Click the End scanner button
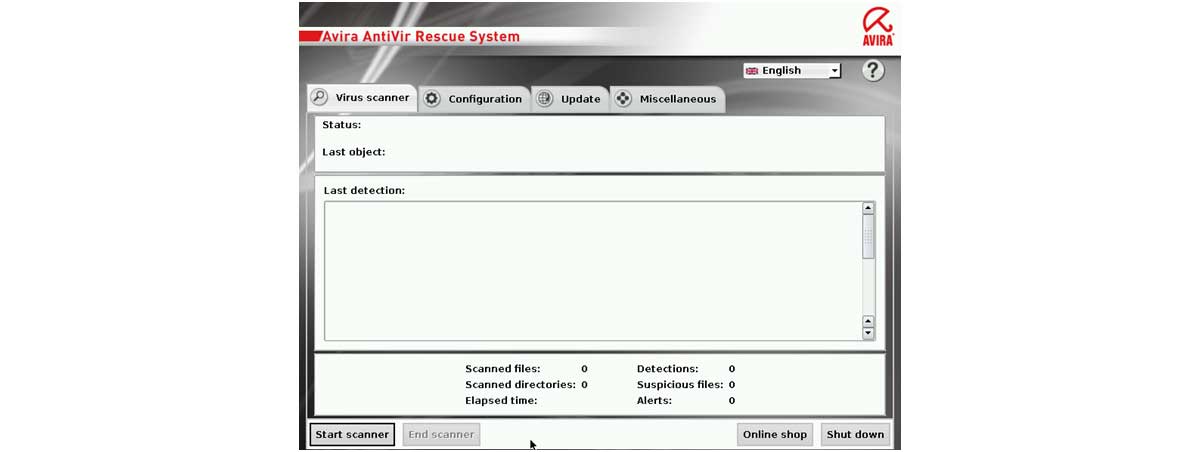The image size is (1200, 452). pos(441,434)
